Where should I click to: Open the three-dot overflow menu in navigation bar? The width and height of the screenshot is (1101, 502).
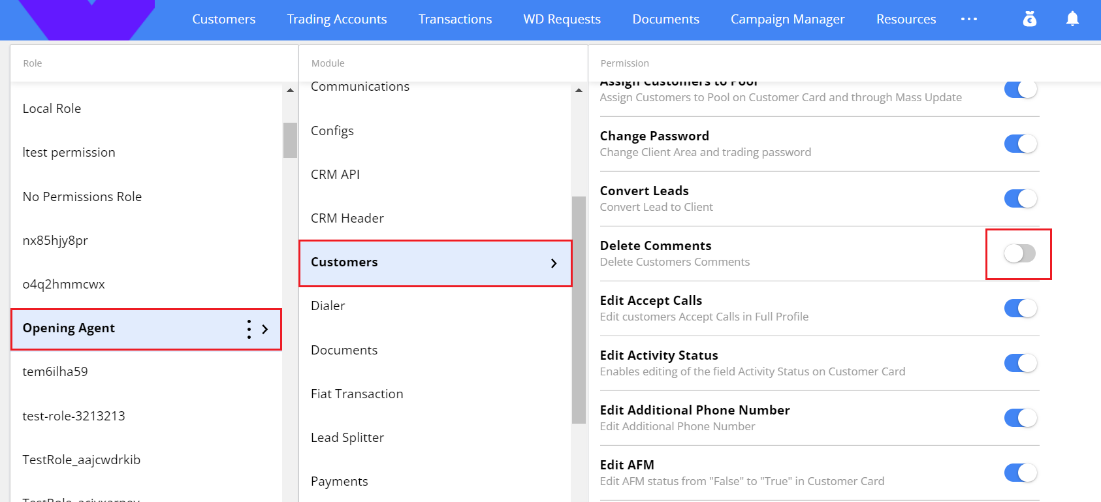968,19
